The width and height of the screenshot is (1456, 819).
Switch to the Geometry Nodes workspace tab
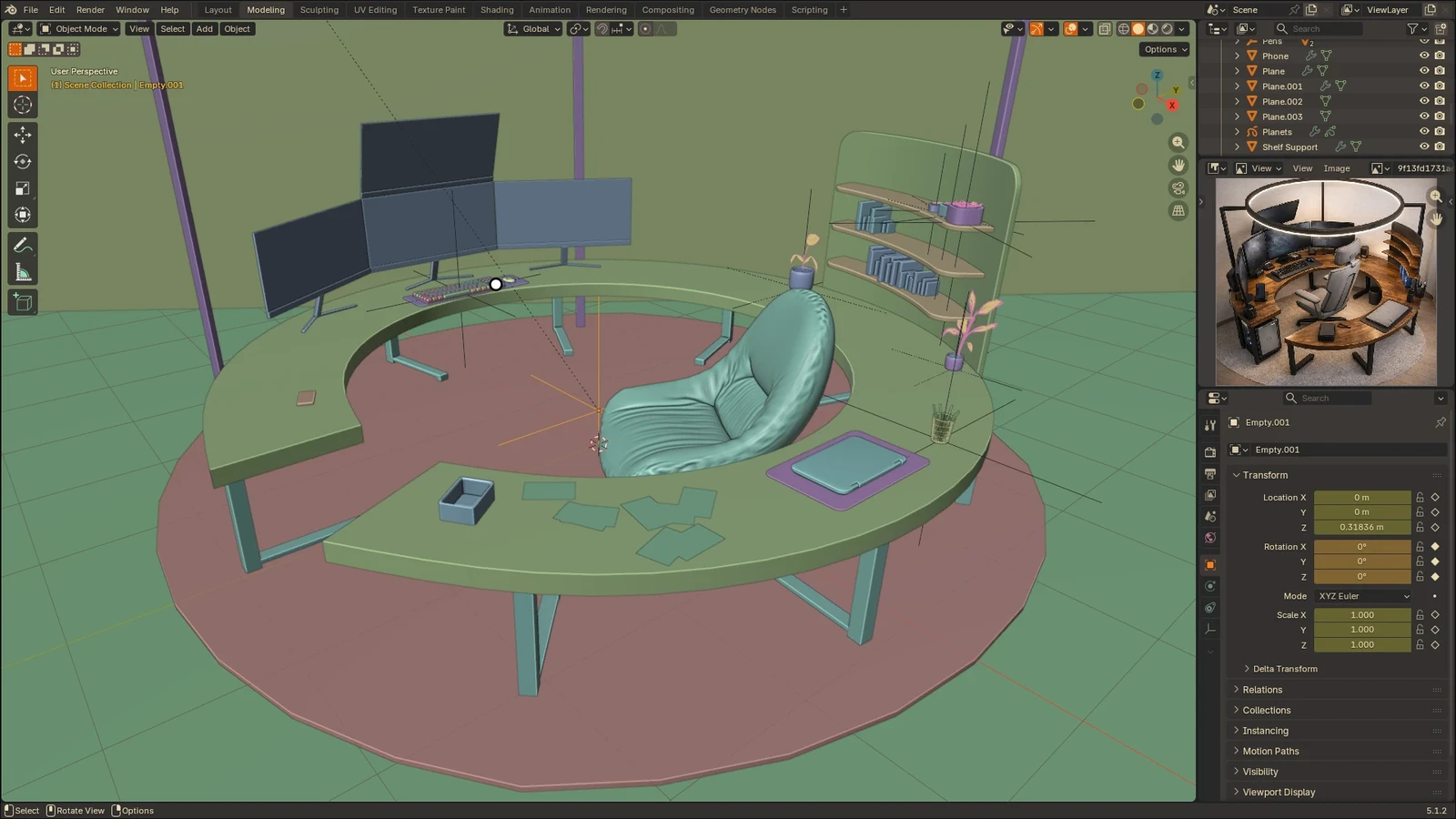coord(743,10)
